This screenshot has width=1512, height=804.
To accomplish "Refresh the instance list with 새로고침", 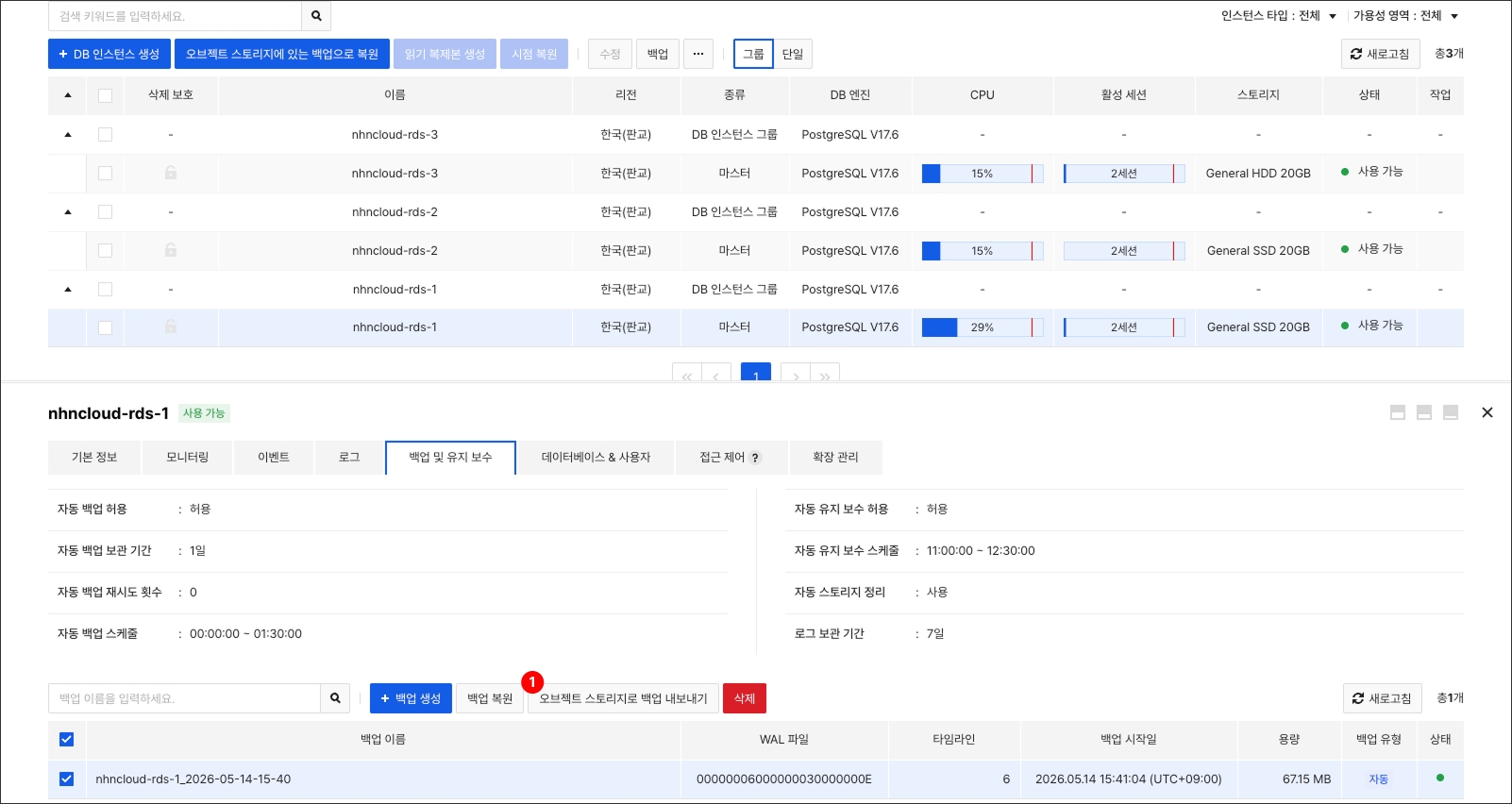I will pyautogui.click(x=1380, y=54).
